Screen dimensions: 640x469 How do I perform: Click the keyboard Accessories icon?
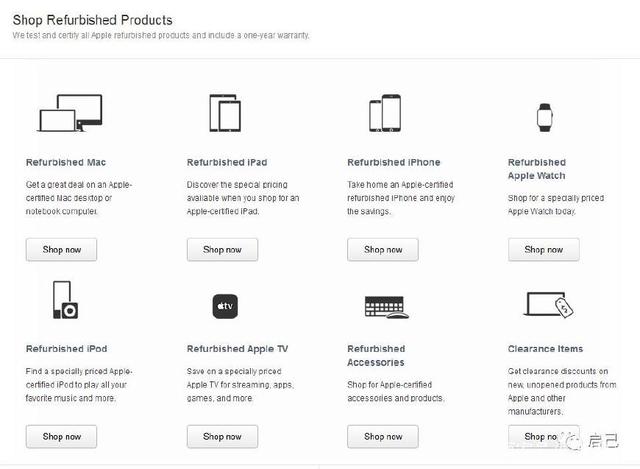pos(384,306)
